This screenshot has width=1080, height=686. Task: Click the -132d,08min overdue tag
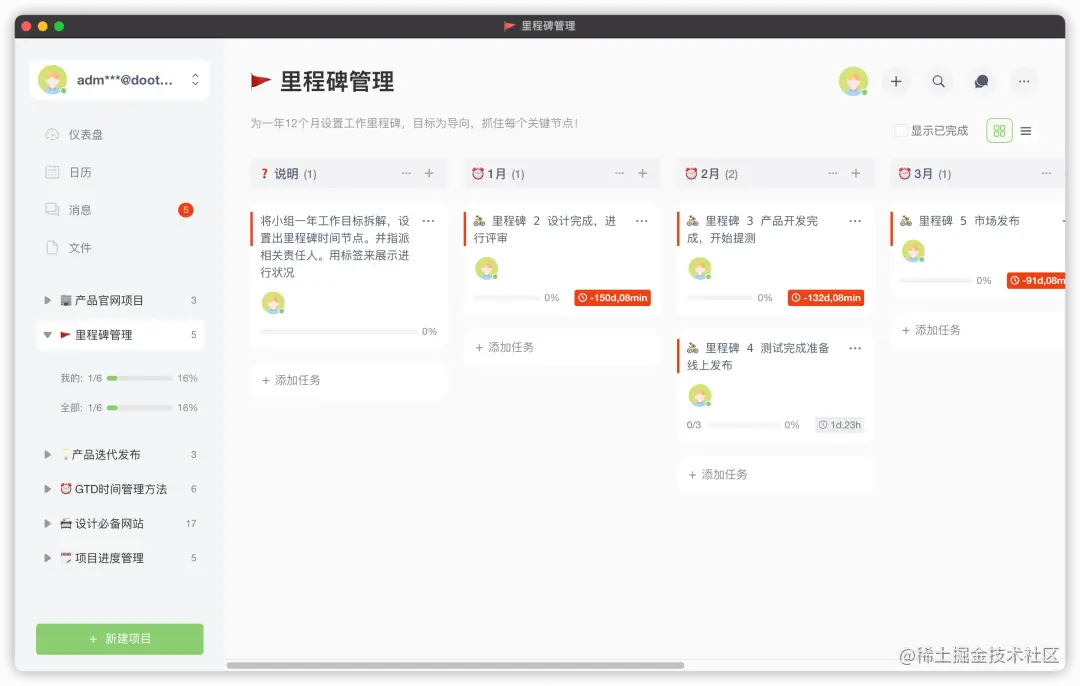826,298
